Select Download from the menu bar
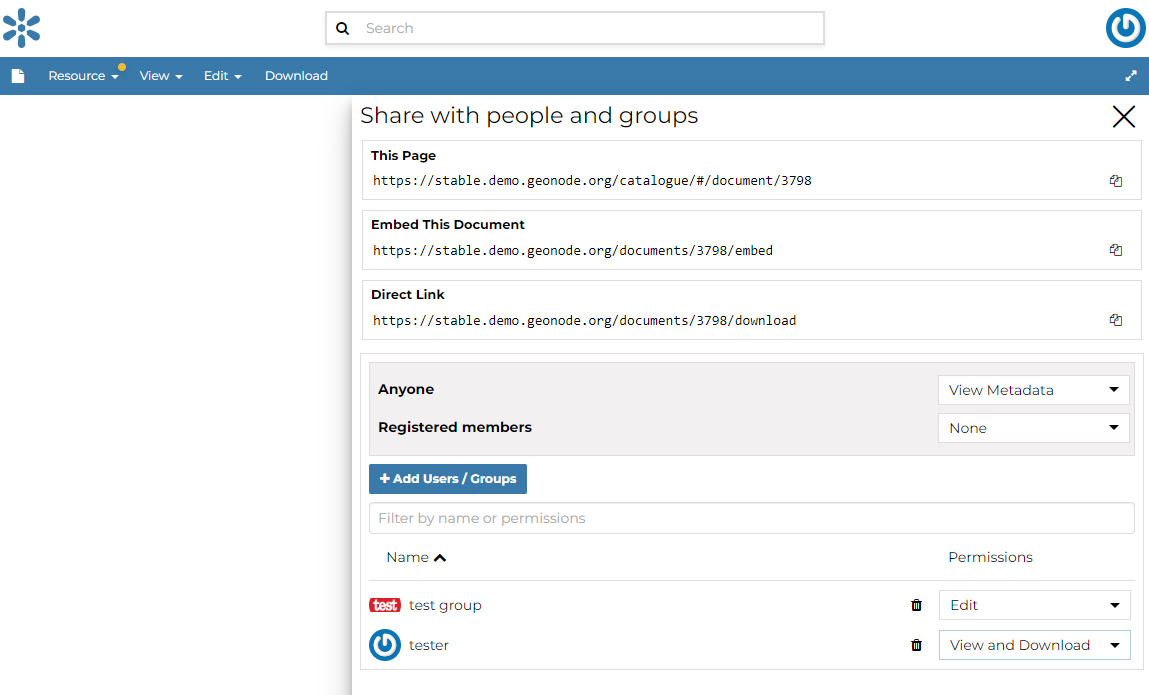 pyautogui.click(x=296, y=75)
